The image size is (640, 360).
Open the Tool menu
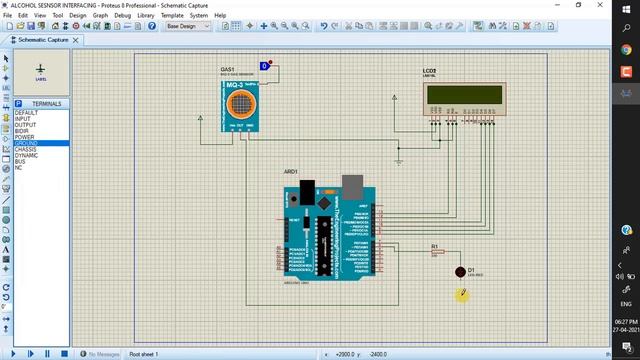(58, 16)
